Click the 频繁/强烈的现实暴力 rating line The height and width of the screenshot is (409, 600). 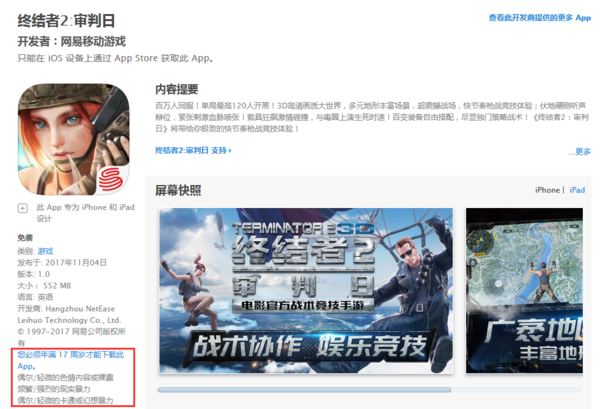(54, 389)
